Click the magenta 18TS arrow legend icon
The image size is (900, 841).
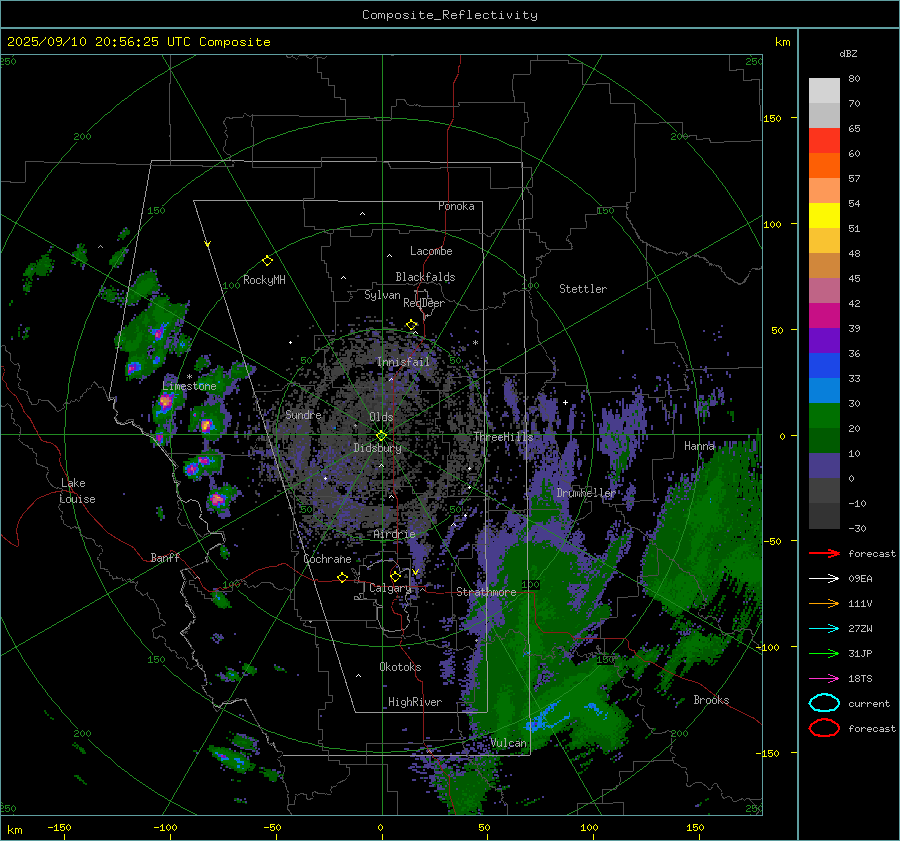click(824, 679)
